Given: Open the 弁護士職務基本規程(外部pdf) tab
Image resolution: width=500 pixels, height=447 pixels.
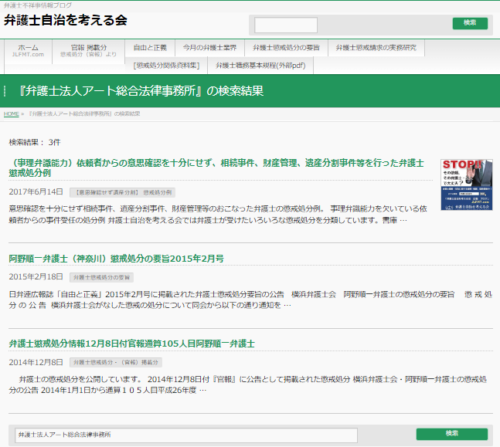Looking at the screenshot, I should pyautogui.click(x=260, y=65).
